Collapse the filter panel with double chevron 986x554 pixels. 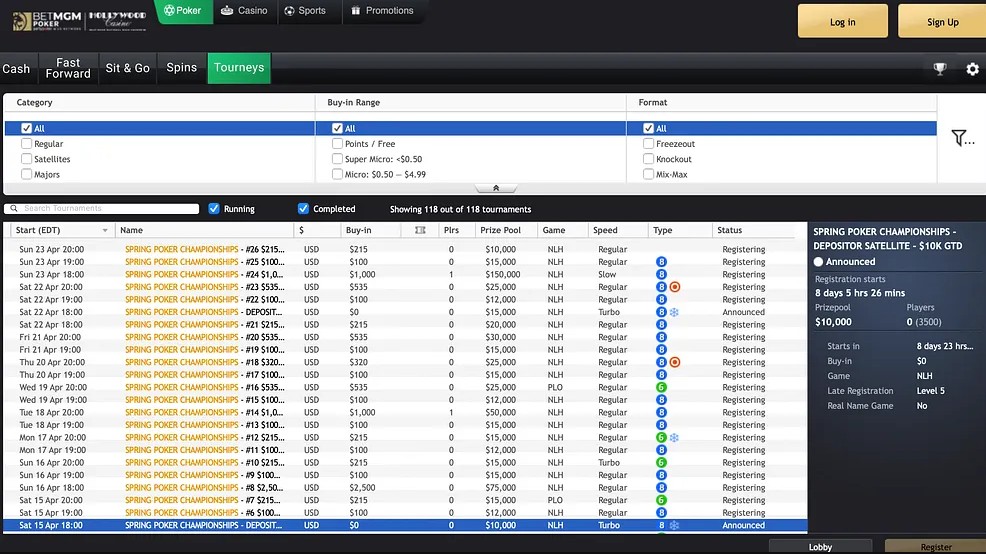tap(496, 188)
